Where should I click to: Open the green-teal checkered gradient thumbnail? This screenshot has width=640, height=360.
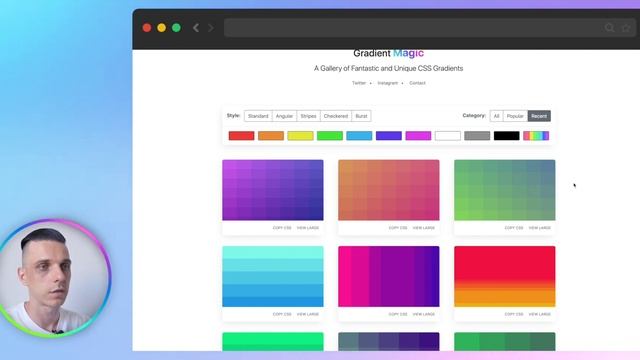[x=504, y=190]
